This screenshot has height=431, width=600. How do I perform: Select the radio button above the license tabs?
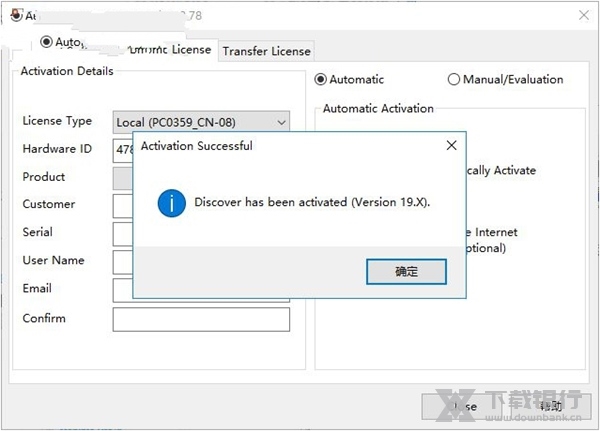[46, 42]
